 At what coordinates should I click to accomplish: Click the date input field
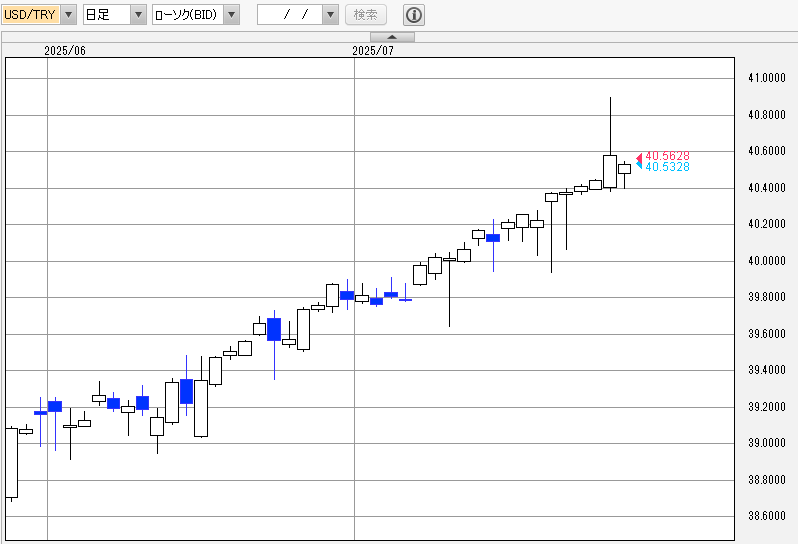(290, 15)
